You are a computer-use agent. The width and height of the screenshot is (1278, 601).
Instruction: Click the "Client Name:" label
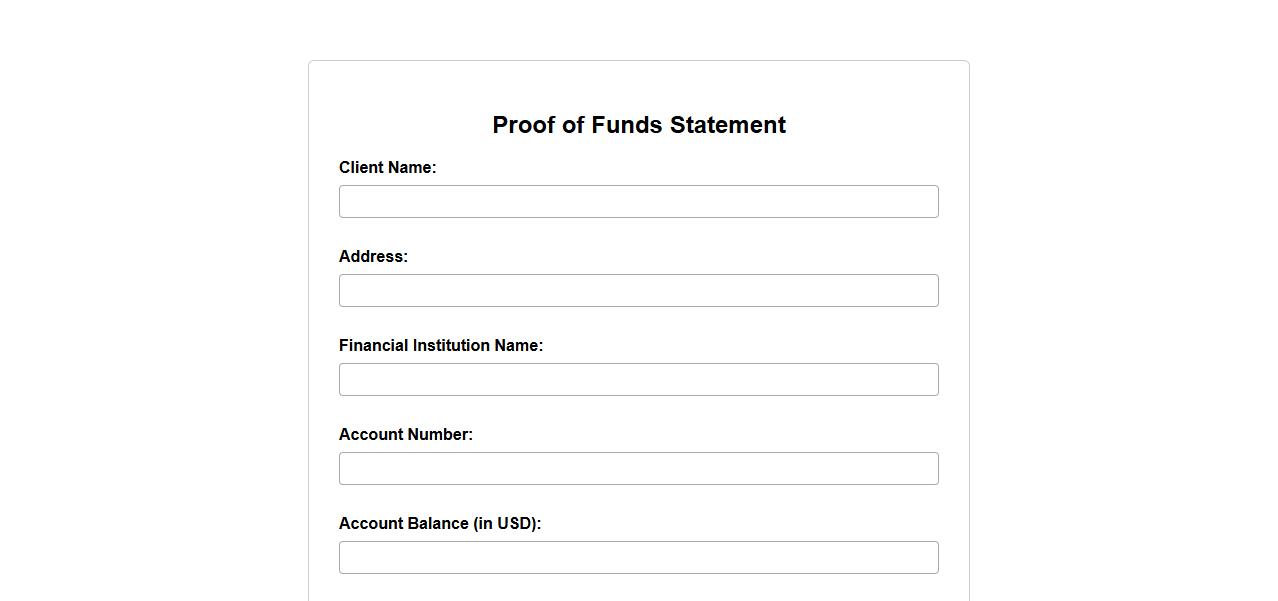[x=387, y=167]
